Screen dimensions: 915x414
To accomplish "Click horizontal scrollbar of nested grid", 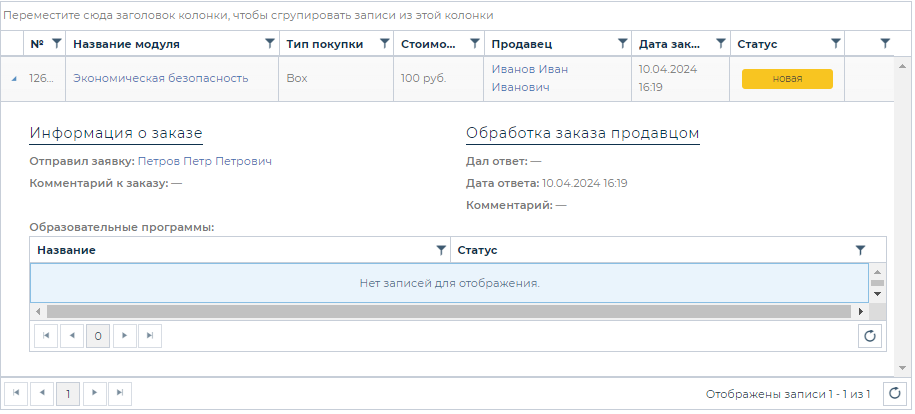I will [449, 311].
